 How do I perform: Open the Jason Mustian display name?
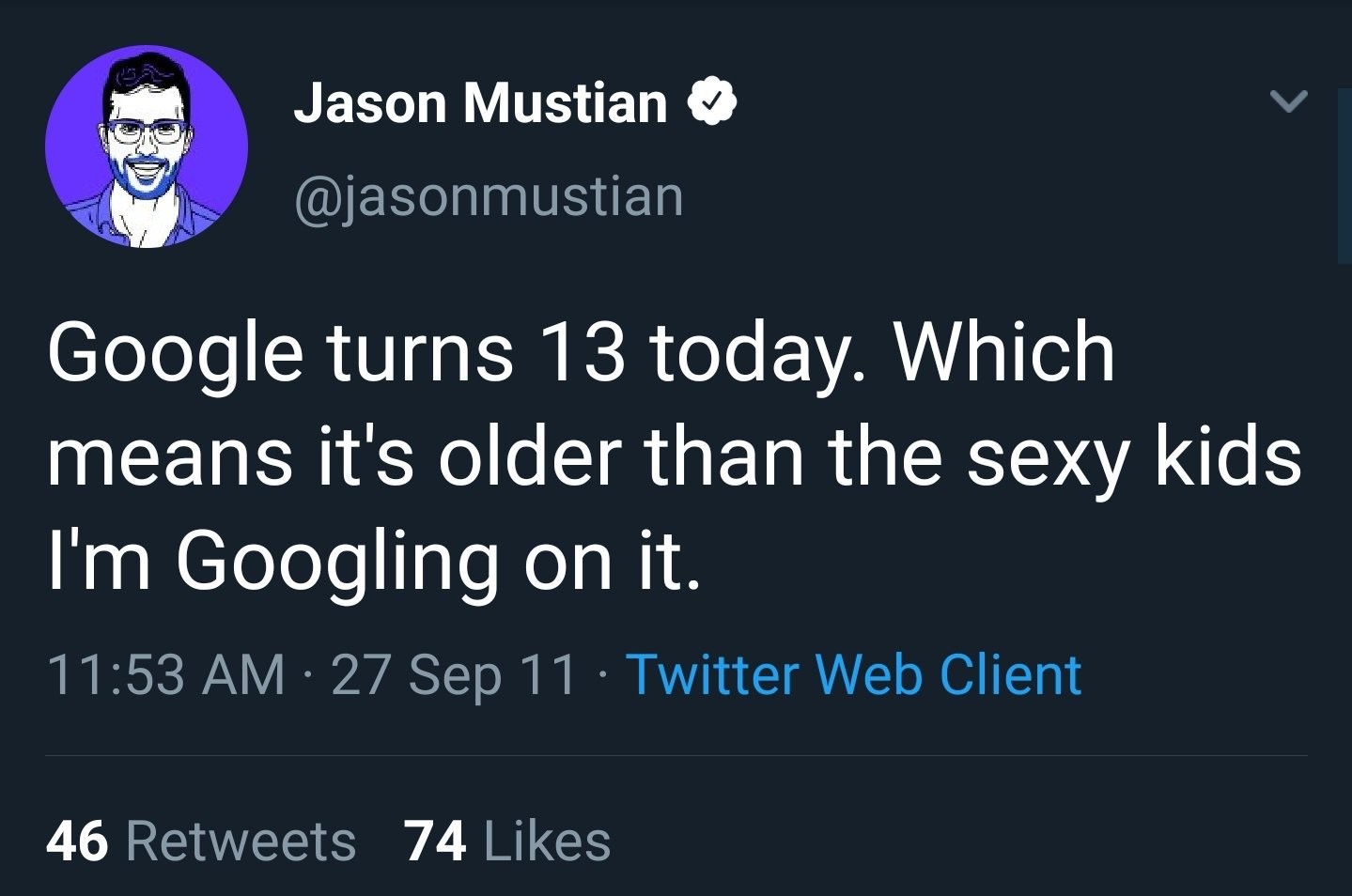tap(480, 101)
